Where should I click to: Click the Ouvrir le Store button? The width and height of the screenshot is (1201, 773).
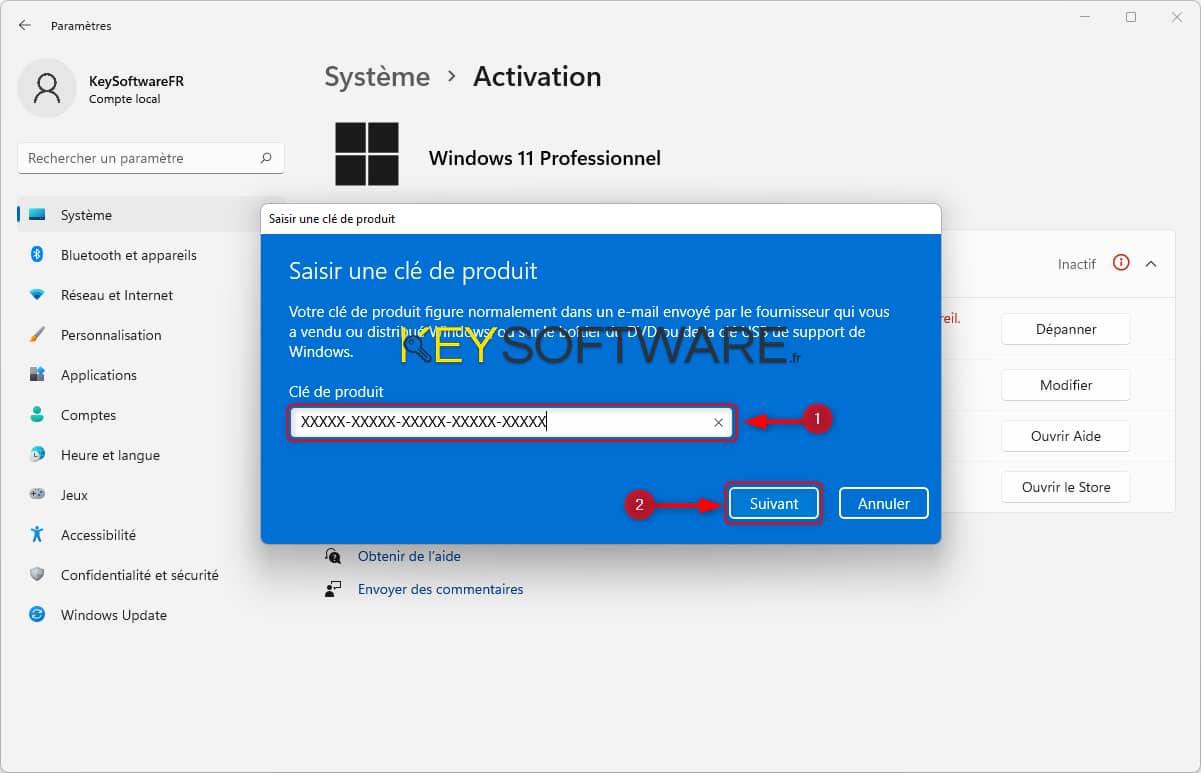(1066, 487)
